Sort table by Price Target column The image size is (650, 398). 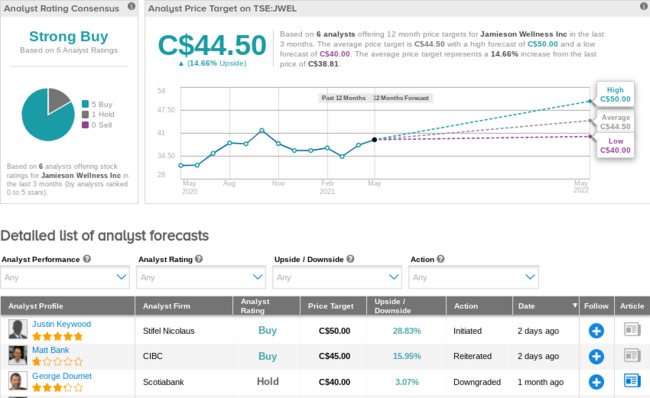click(x=331, y=306)
